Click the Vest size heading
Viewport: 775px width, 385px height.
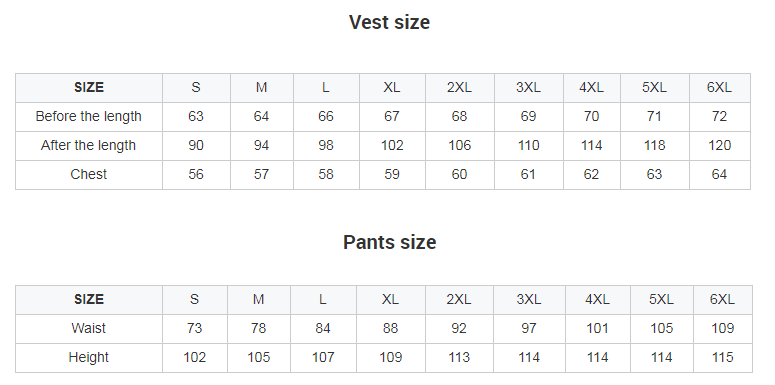tap(389, 22)
